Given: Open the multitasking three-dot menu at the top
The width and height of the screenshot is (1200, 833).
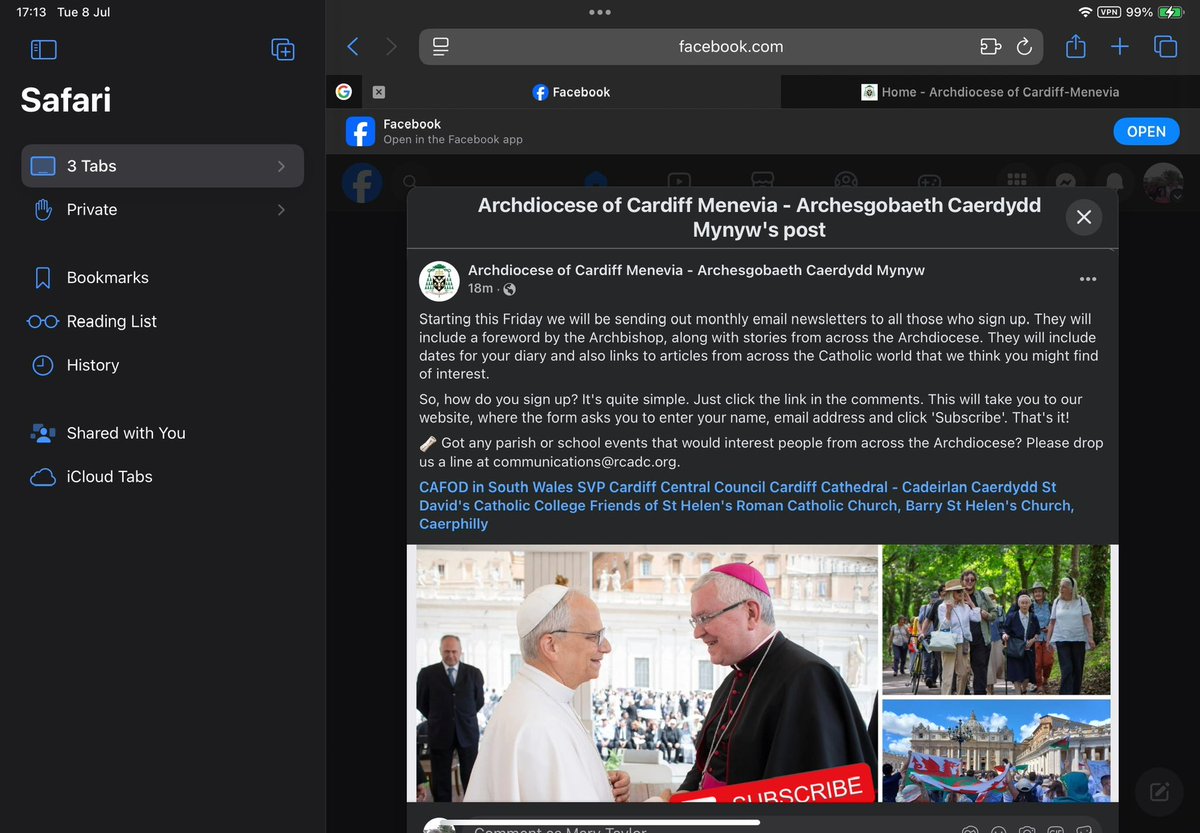Looking at the screenshot, I should (x=600, y=12).
